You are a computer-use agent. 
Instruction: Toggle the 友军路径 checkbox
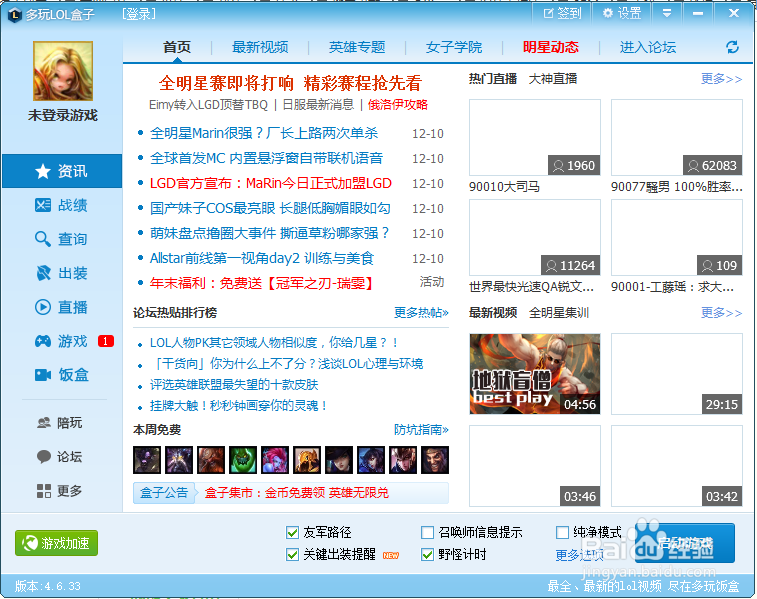pos(292,532)
